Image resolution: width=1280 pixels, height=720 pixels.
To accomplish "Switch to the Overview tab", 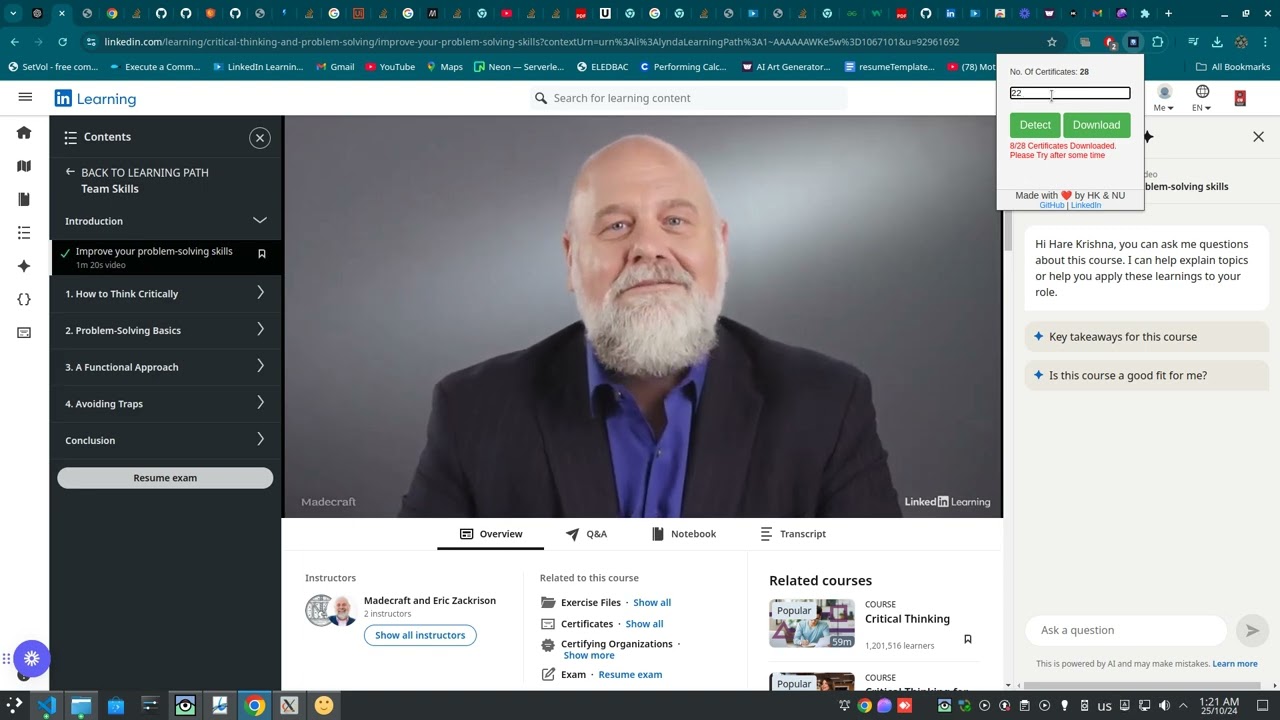I will point(491,534).
